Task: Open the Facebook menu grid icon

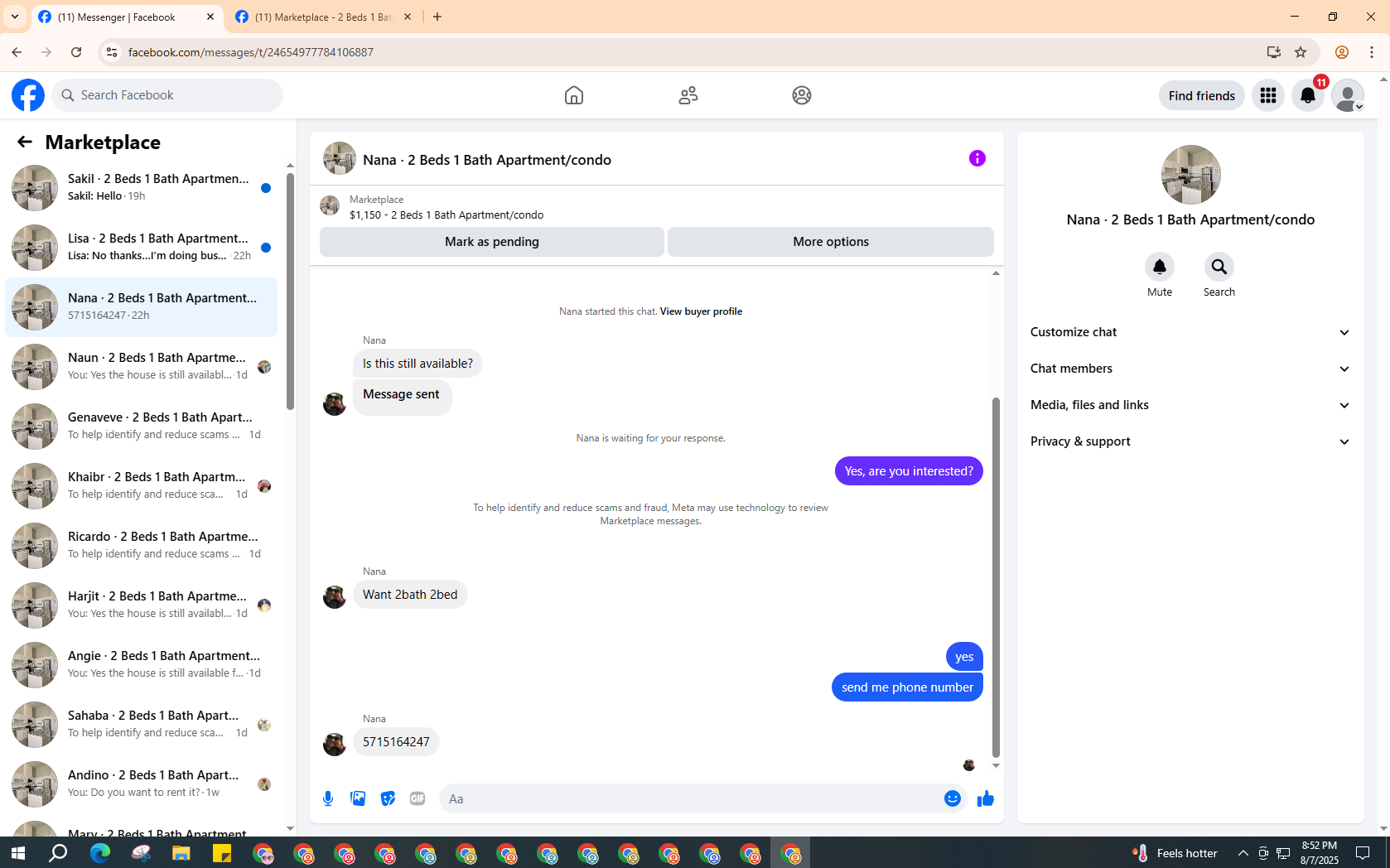Action: [x=1267, y=95]
